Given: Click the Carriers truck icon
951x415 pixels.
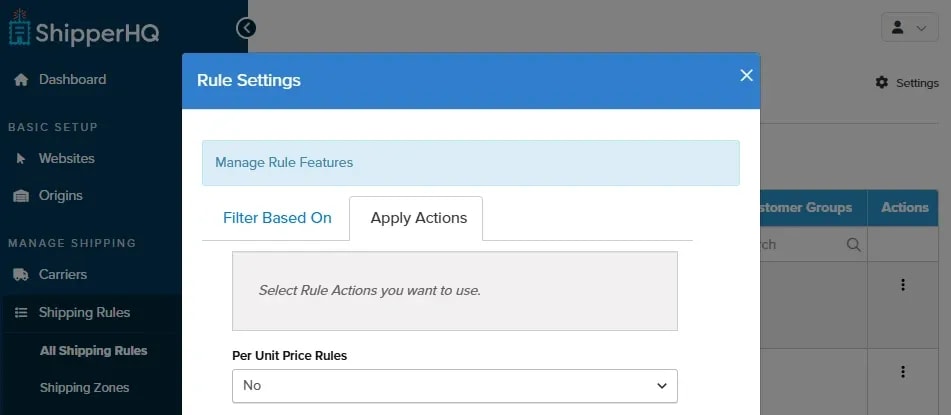Looking at the screenshot, I should tap(21, 275).
